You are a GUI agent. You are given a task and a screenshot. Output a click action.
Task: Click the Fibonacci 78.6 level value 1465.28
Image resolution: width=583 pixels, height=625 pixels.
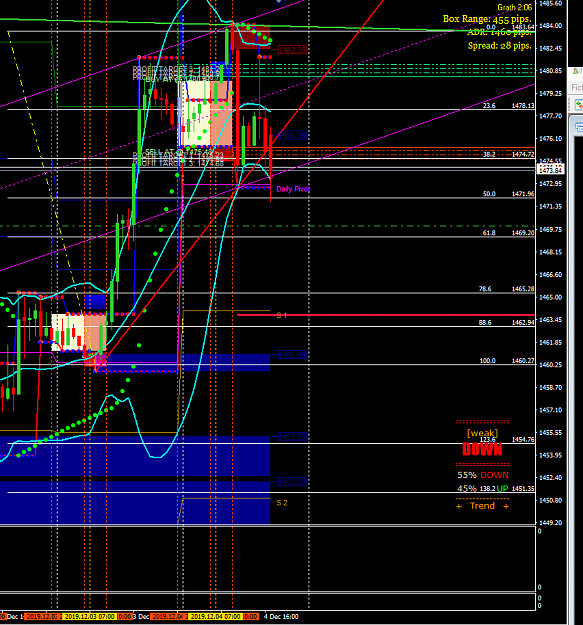[x=523, y=289]
